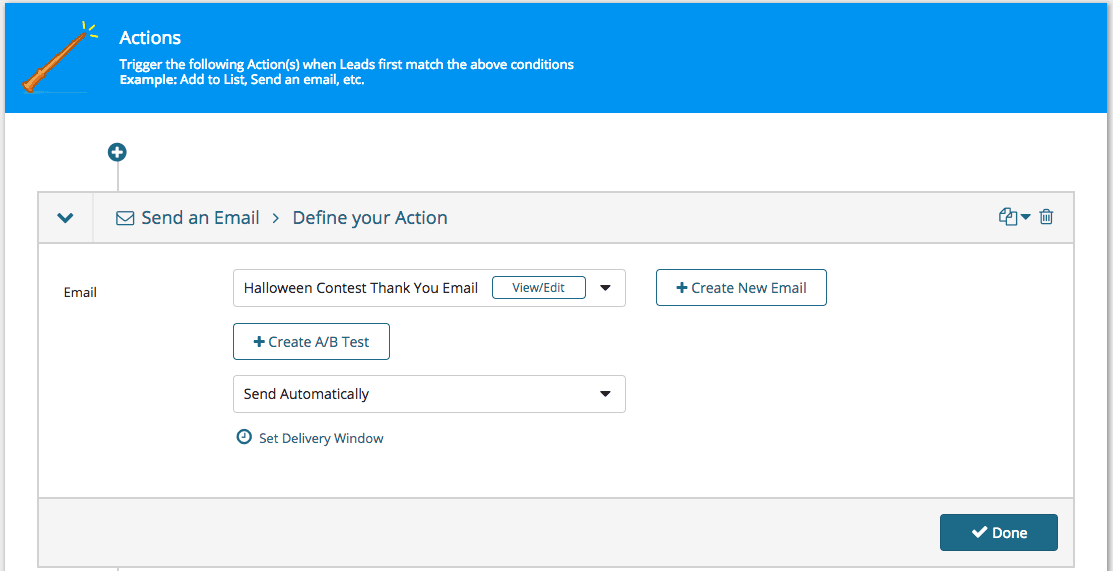Viewport: 1113px width, 571px height.
Task: Click the Actions header title
Action: pos(150,38)
